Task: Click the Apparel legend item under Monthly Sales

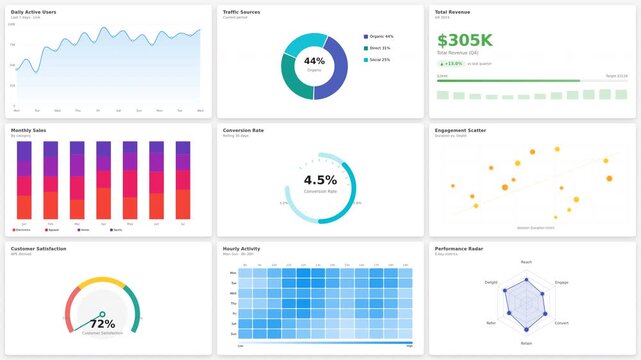Action: (52, 230)
